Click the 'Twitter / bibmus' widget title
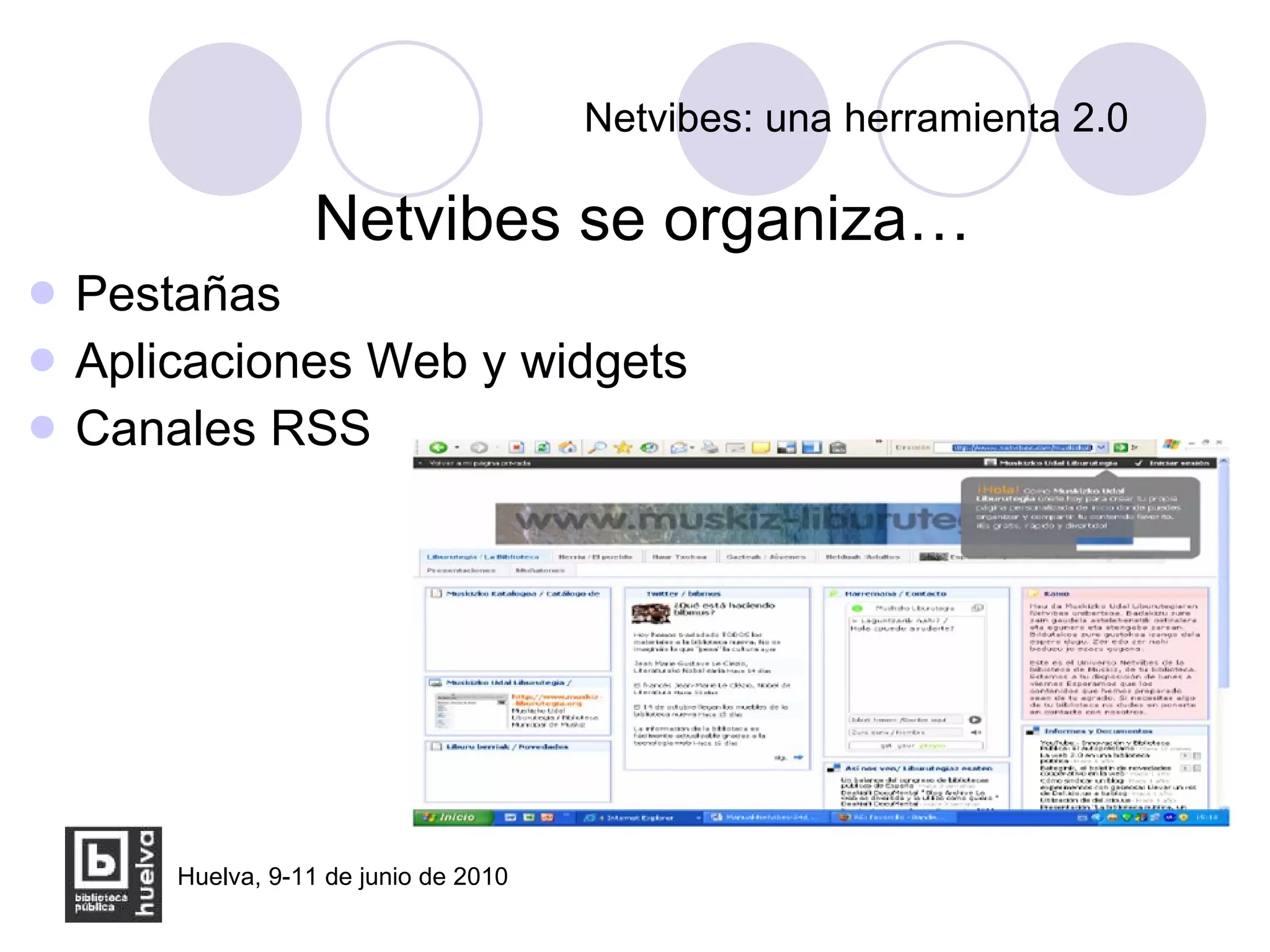1270x952 pixels. 683,594
